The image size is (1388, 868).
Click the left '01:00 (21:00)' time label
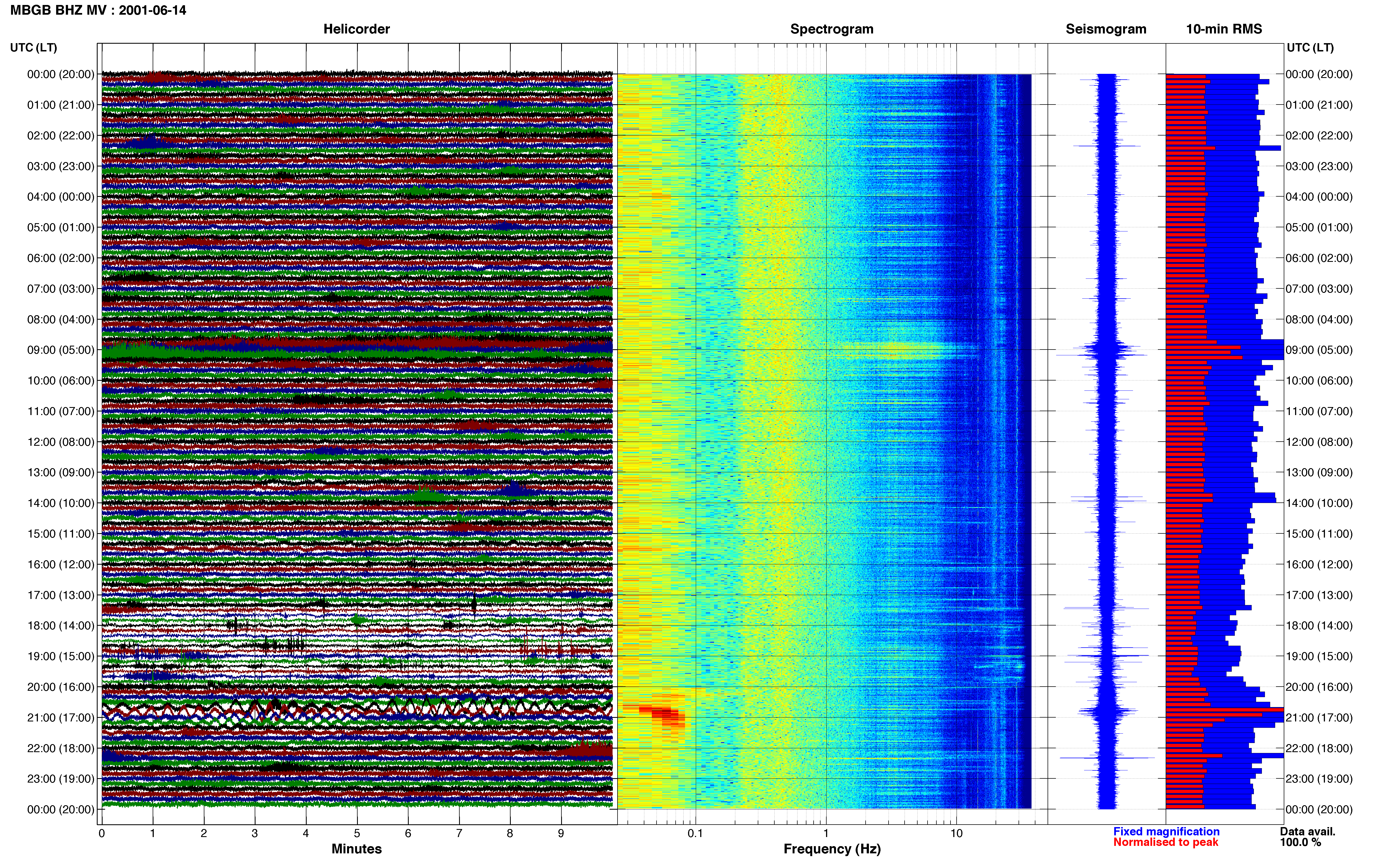[61, 105]
